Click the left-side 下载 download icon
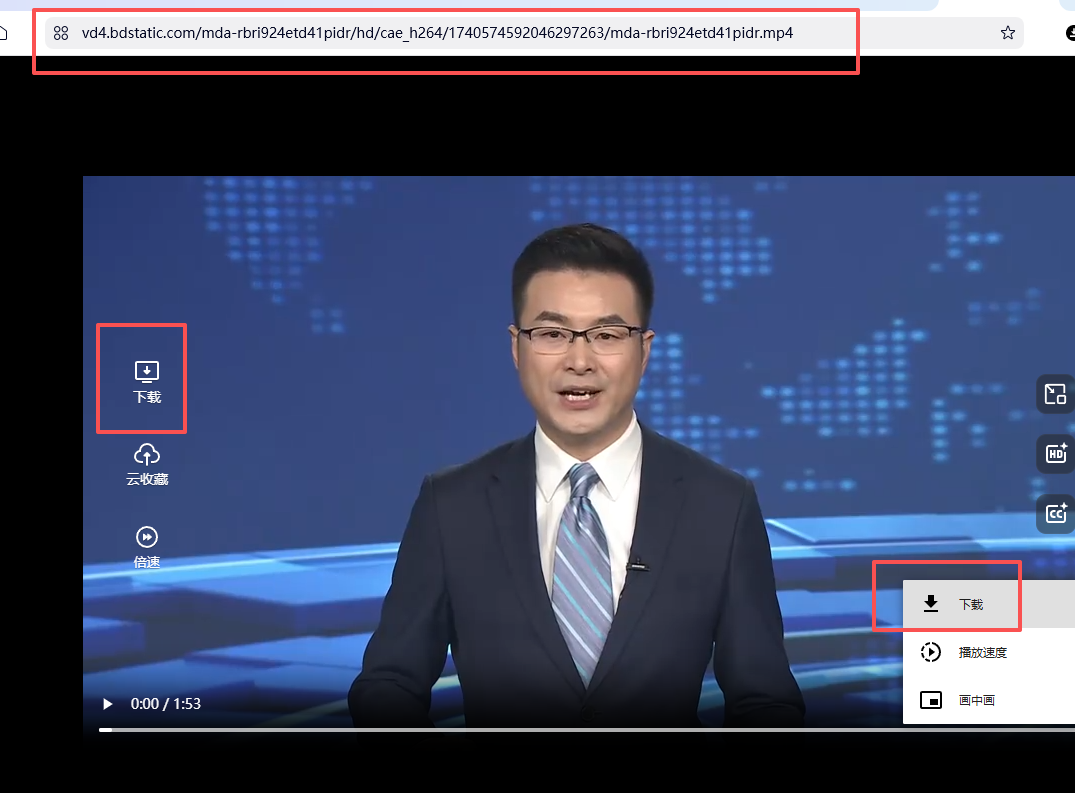The image size is (1075, 793). coord(147,373)
